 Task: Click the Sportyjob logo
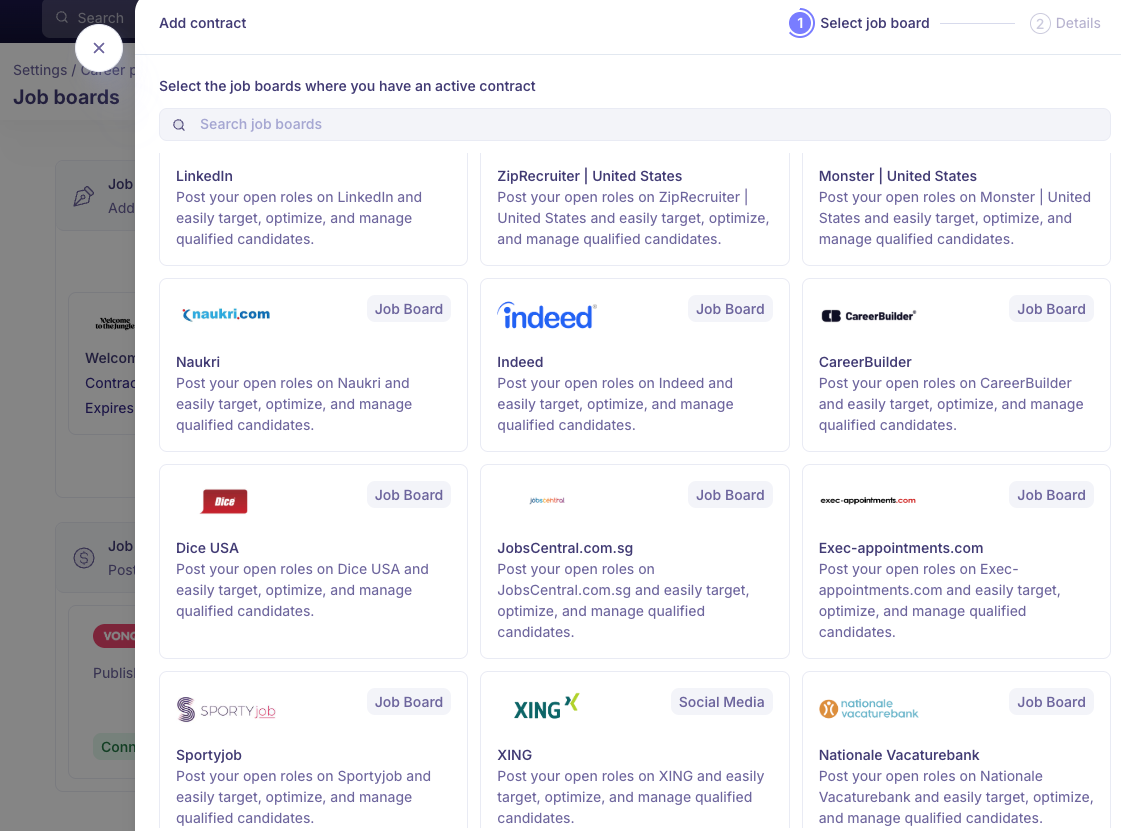coord(226,709)
